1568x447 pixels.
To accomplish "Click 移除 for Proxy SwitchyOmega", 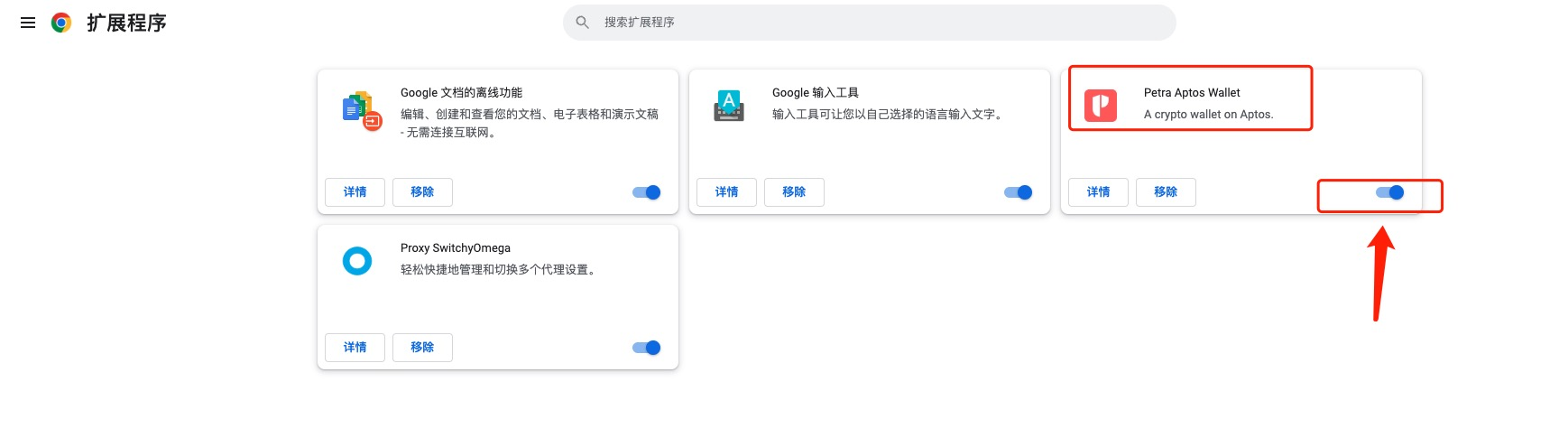I will click(x=422, y=348).
